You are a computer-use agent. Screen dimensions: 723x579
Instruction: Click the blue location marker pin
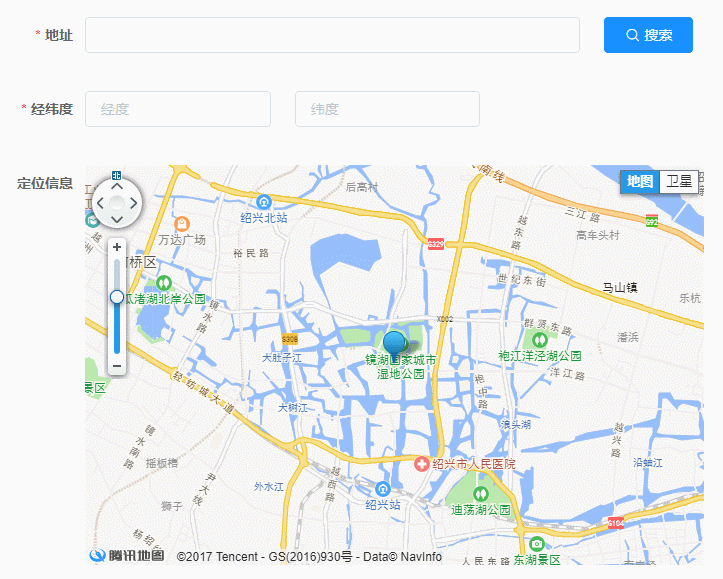tap(395, 344)
